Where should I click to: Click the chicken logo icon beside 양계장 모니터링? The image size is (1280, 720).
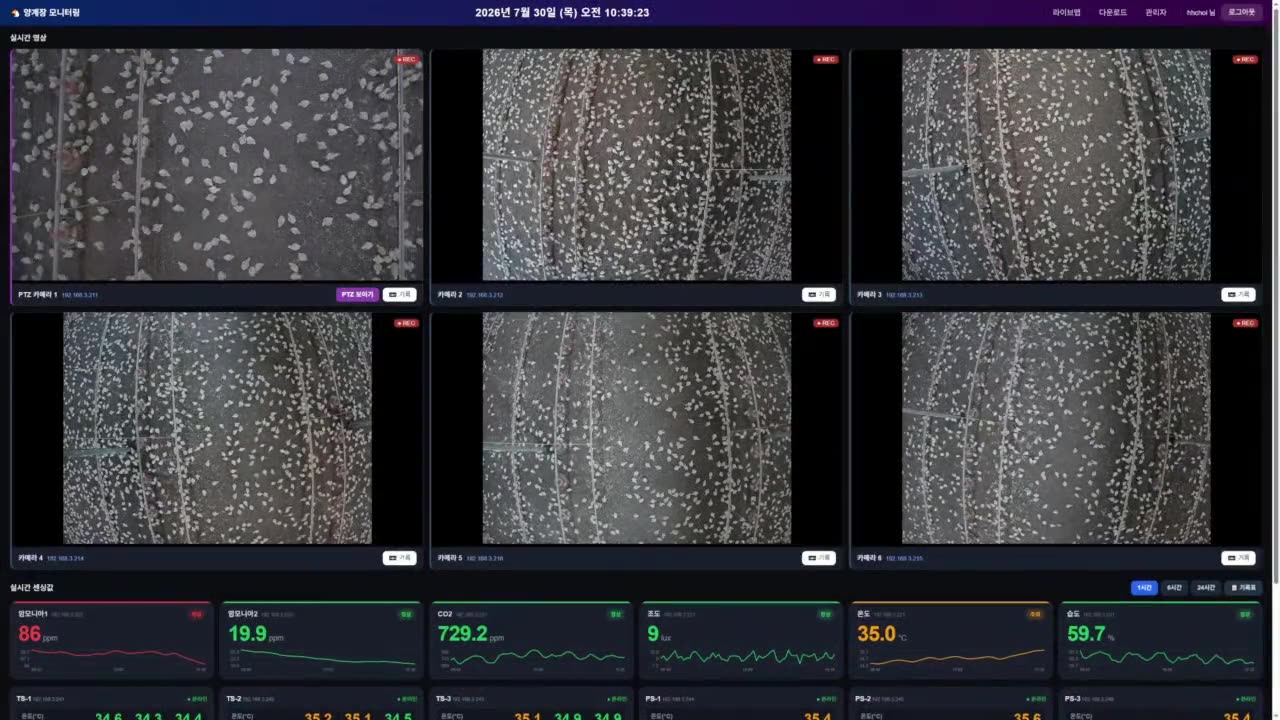click(15, 13)
